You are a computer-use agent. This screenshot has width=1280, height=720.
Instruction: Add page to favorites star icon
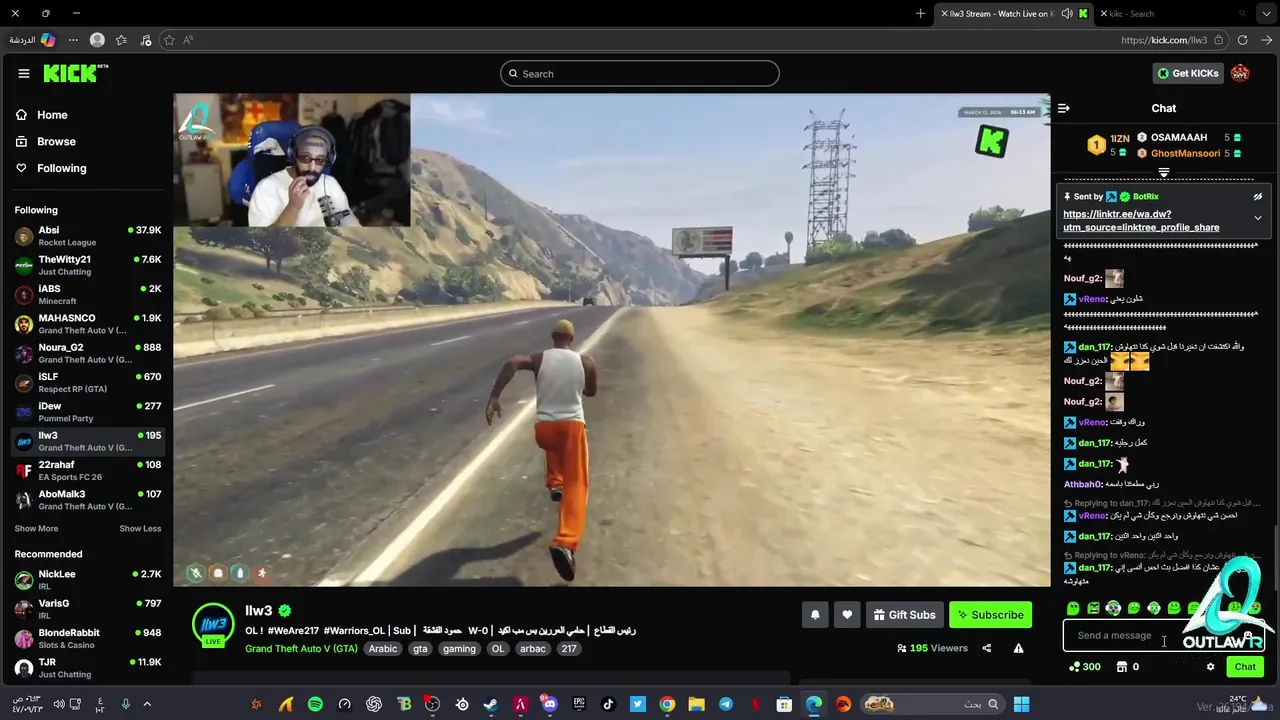[169, 40]
